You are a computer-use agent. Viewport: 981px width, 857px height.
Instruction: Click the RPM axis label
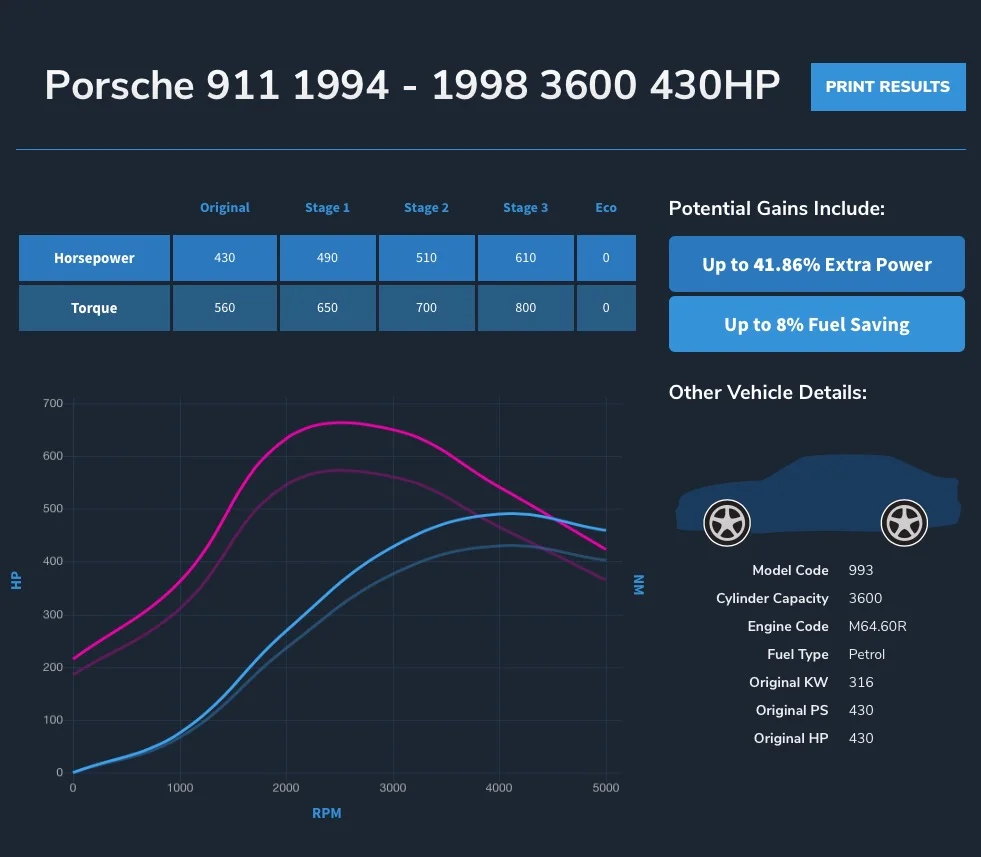click(x=327, y=813)
